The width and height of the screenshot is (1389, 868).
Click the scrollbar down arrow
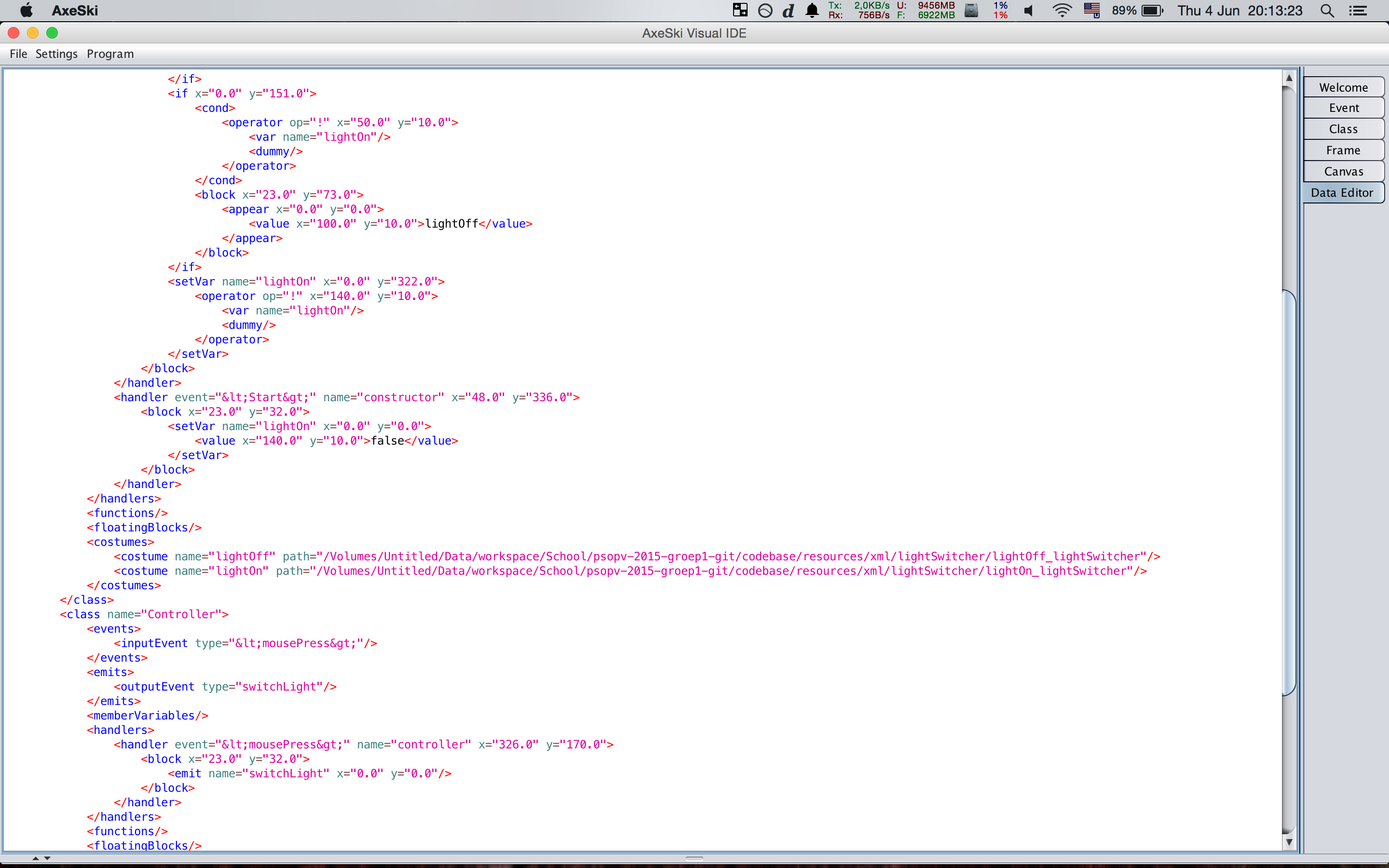tap(1289, 842)
